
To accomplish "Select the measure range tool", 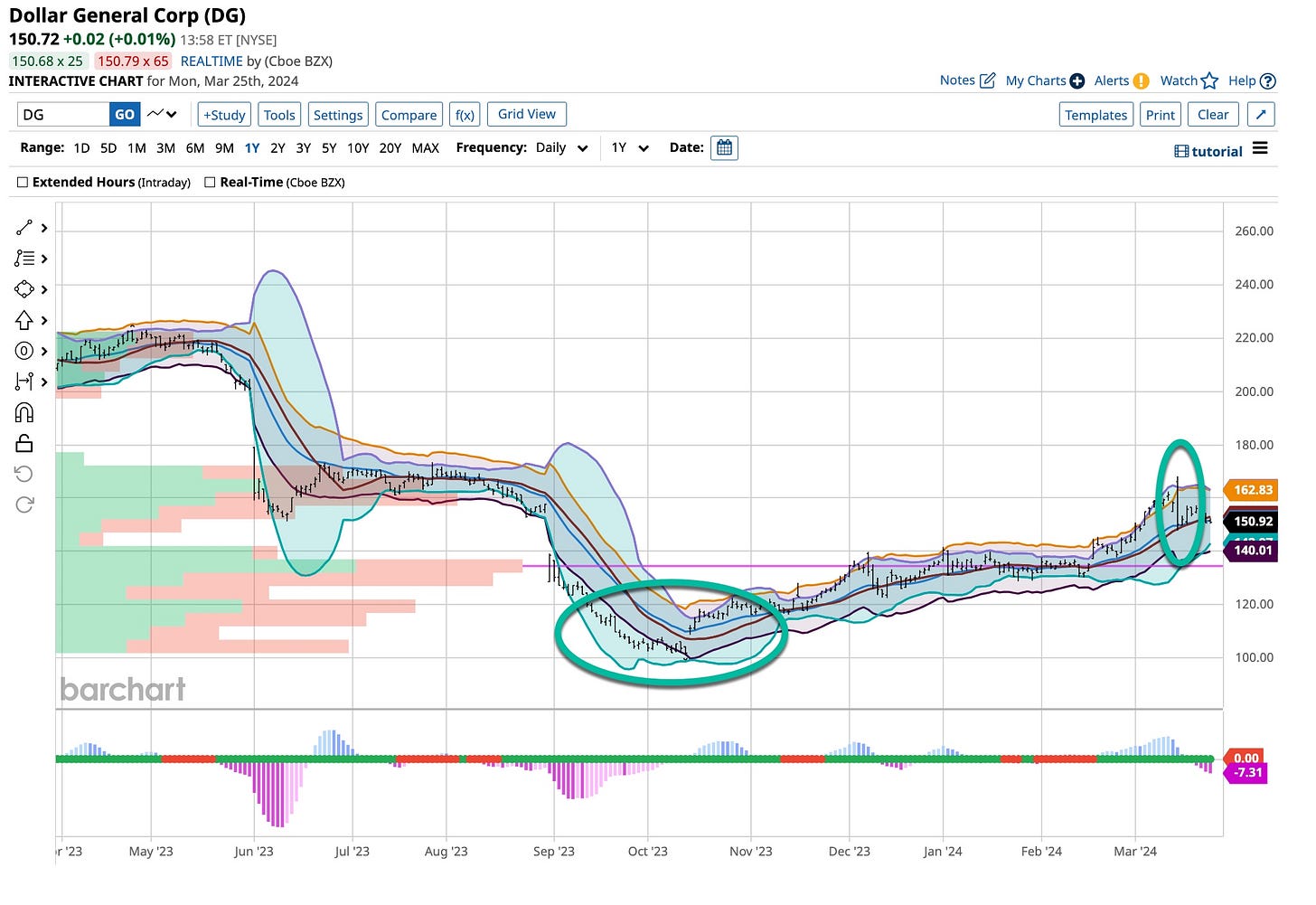I will pyautogui.click(x=24, y=382).
